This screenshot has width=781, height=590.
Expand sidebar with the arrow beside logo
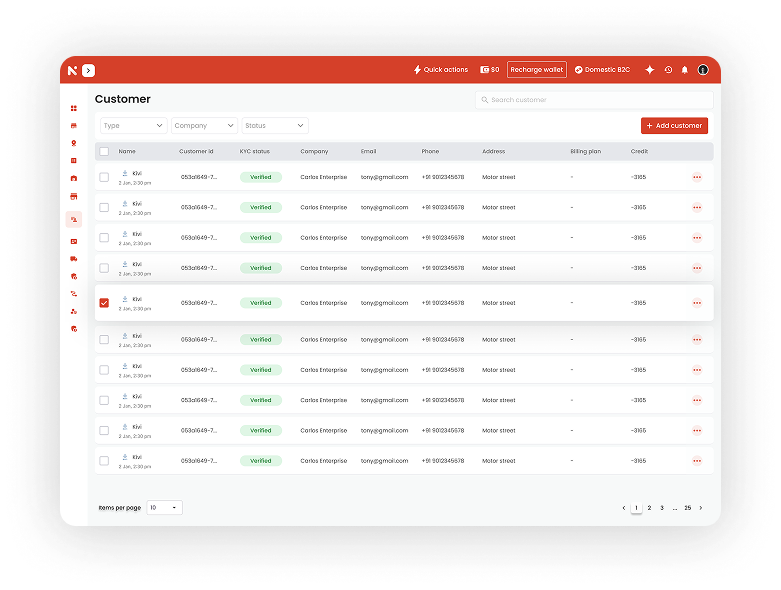(89, 70)
